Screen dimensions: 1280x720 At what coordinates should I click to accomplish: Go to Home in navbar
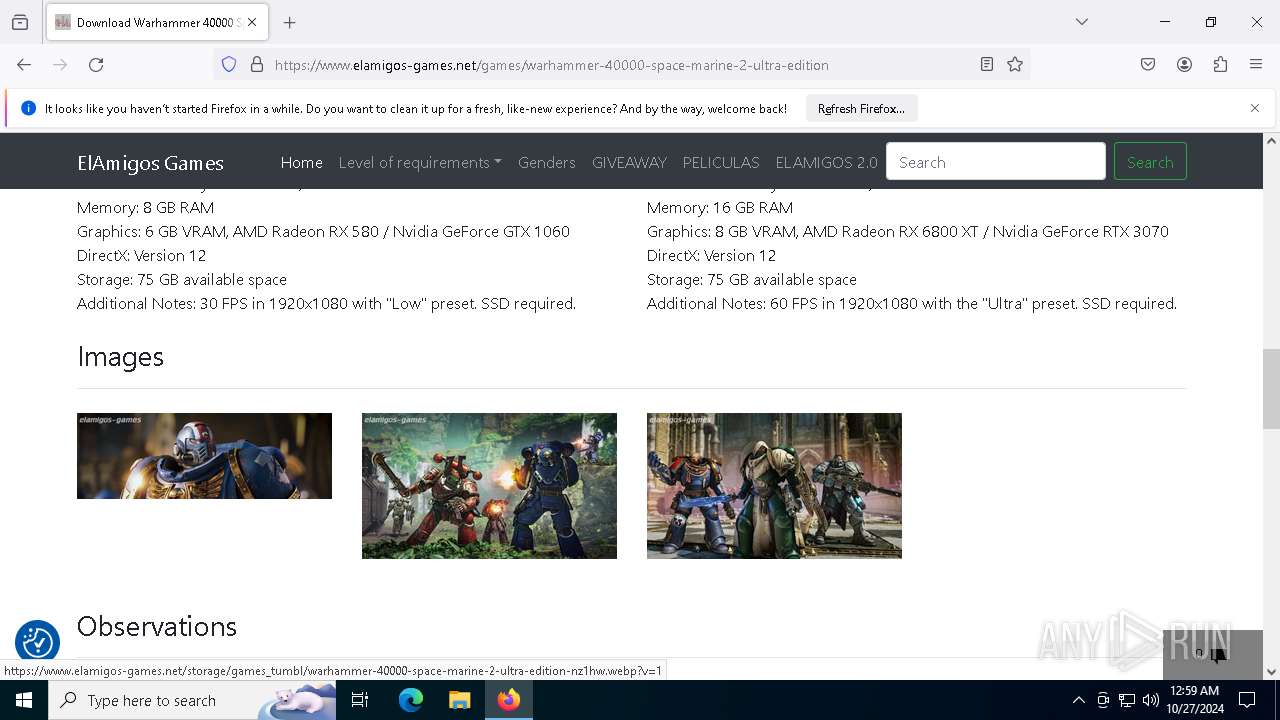tap(301, 162)
